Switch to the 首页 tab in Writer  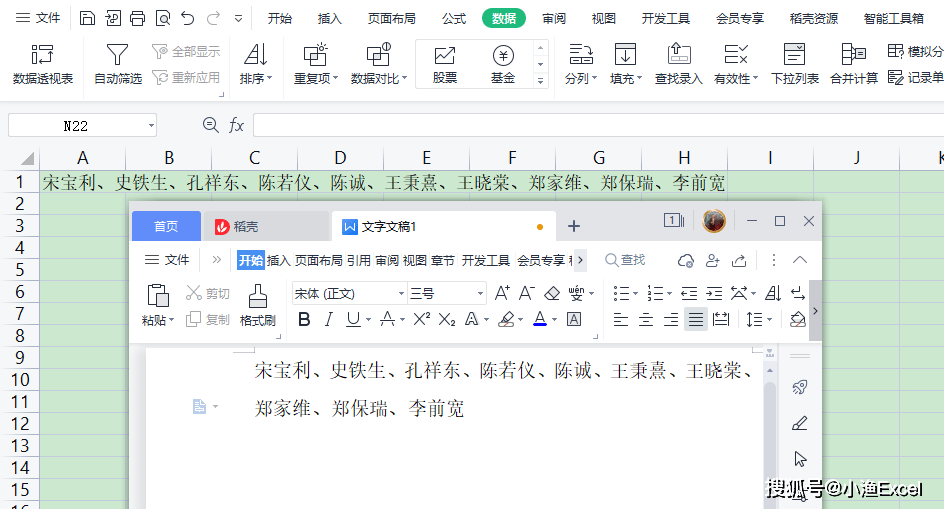click(166, 226)
